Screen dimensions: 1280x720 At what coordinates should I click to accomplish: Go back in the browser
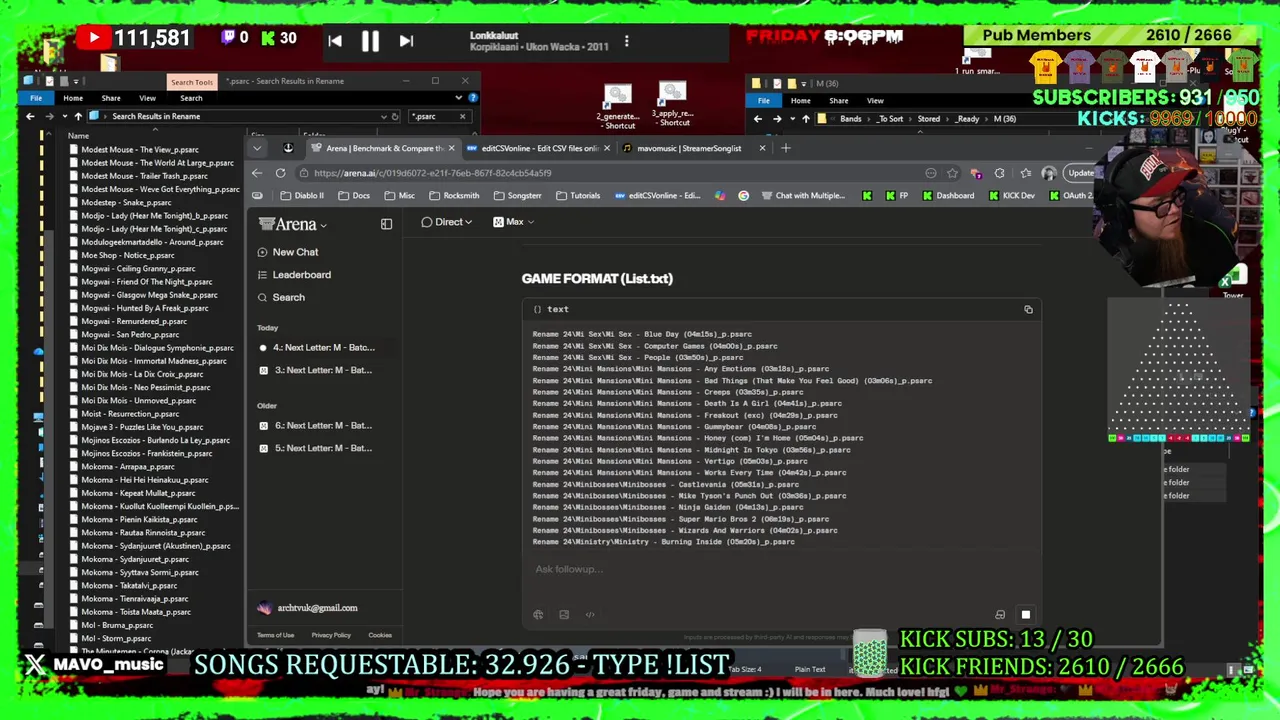257,173
